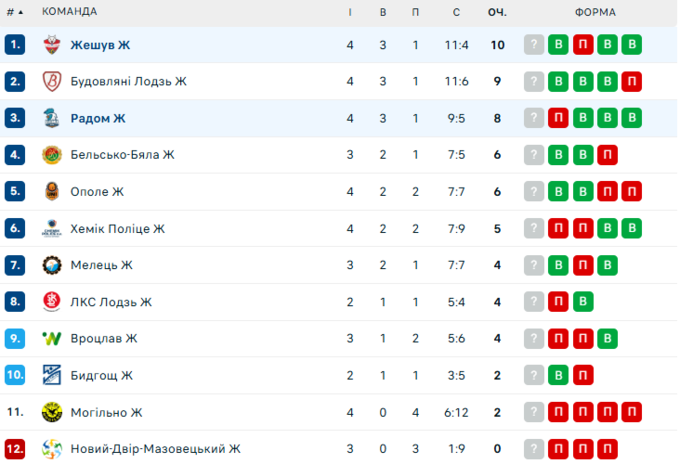Sort standings by ОЧ. points column
680x464 pixels.
point(497,12)
